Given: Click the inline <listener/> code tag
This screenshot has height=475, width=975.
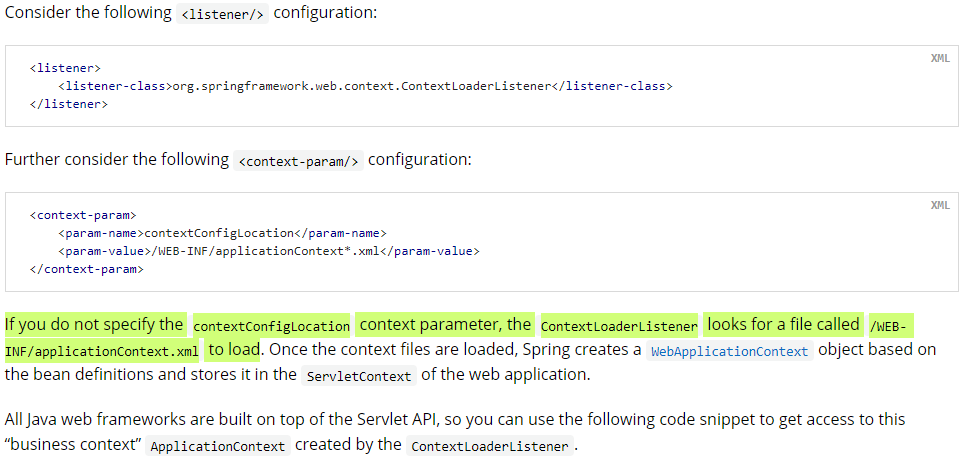Looking at the screenshot, I should click(x=223, y=14).
